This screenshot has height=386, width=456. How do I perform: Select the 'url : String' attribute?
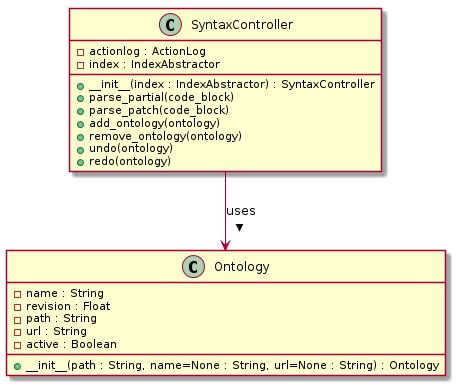56,331
